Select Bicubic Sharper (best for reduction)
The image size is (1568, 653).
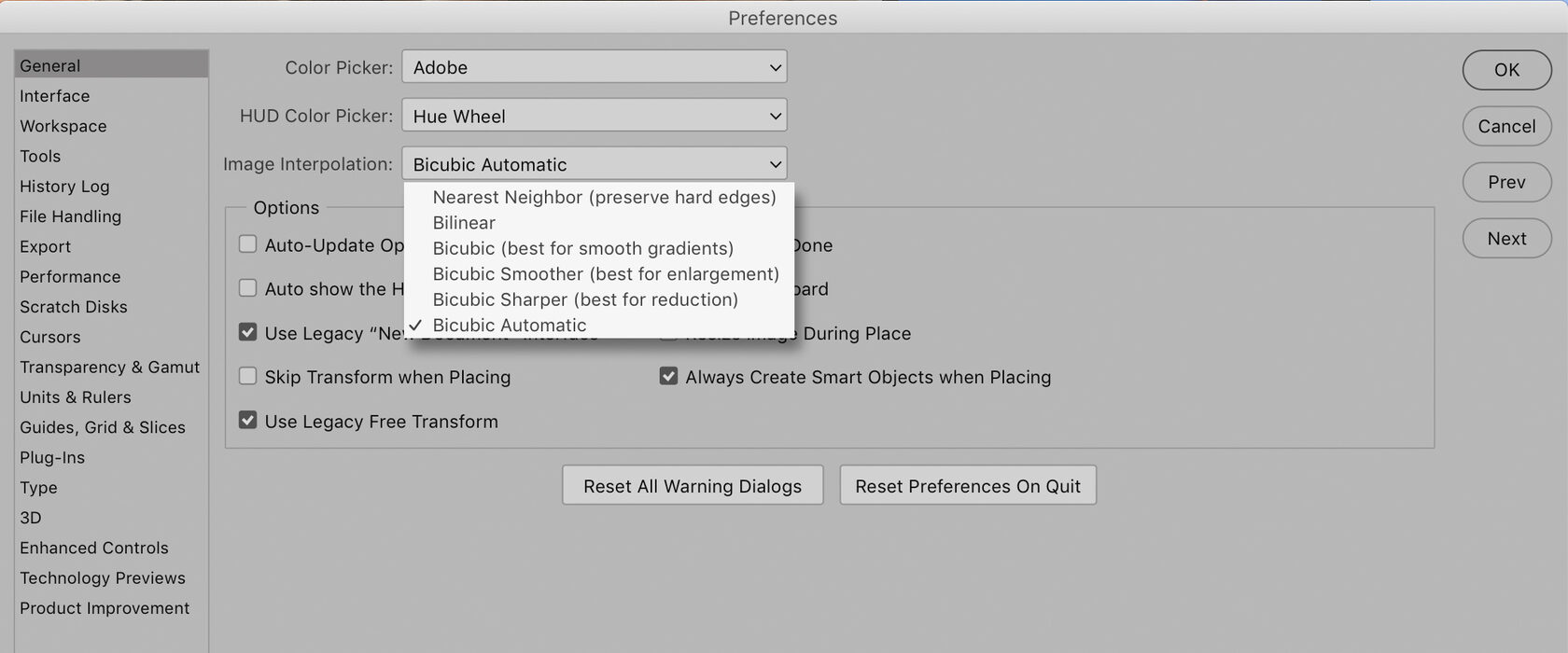tap(599, 299)
